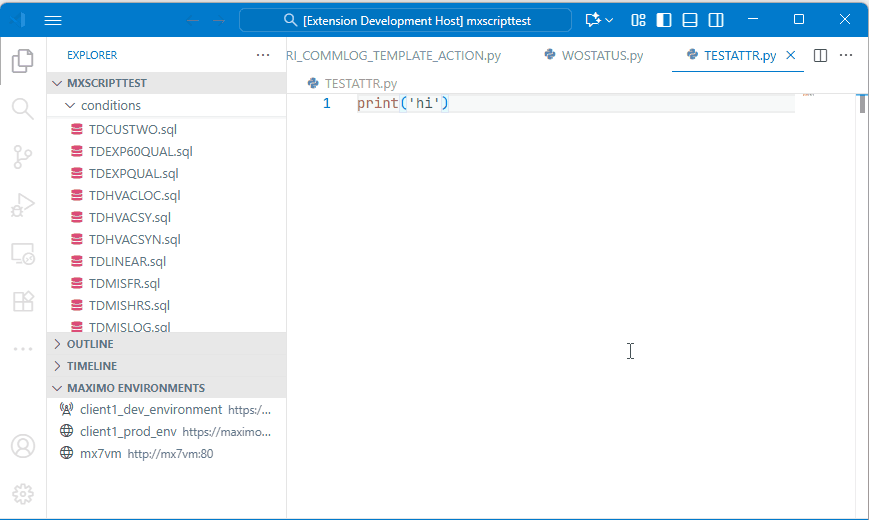869x520 pixels.
Task: Open TDLINEAR.sql file
Action: click(166, 262)
